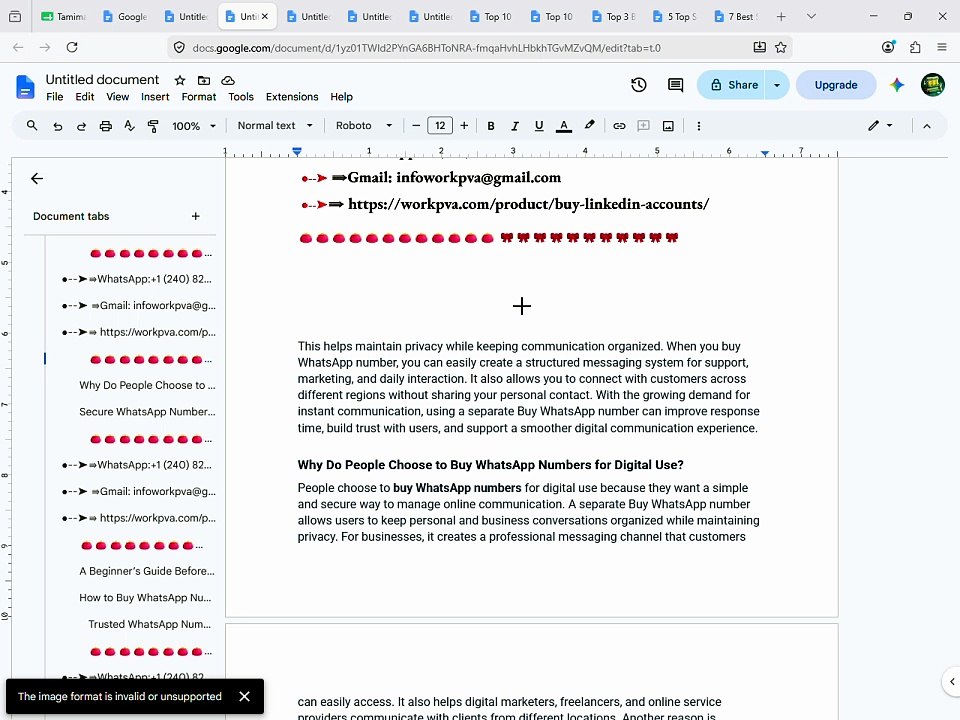Click the Upgrade button
The width and height of the screenshot is (960, 720).
[x=836, y=85]
